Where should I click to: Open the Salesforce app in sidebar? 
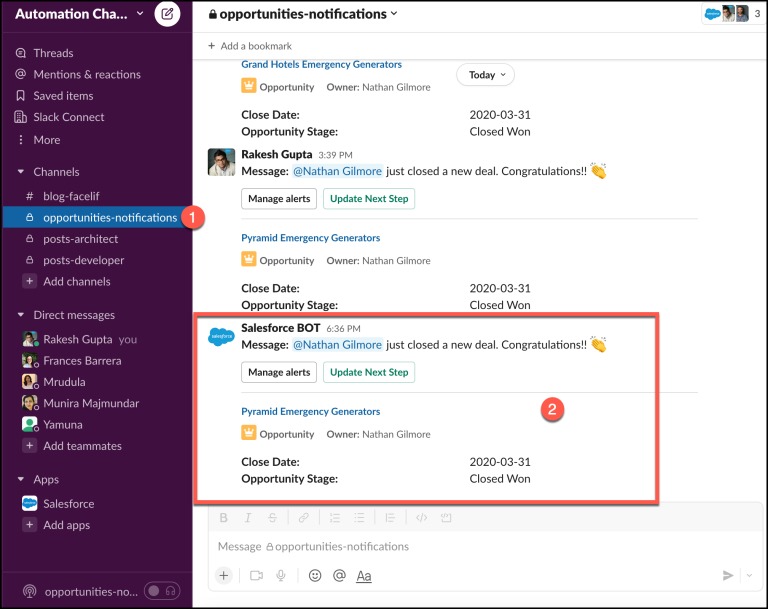tap(58, 504)
